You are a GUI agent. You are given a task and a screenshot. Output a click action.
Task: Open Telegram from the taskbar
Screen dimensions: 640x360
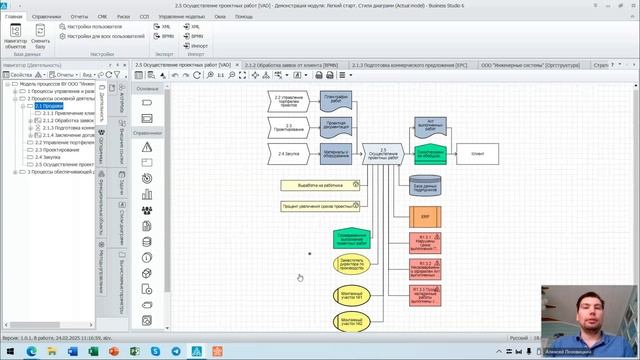coord(176,351)
